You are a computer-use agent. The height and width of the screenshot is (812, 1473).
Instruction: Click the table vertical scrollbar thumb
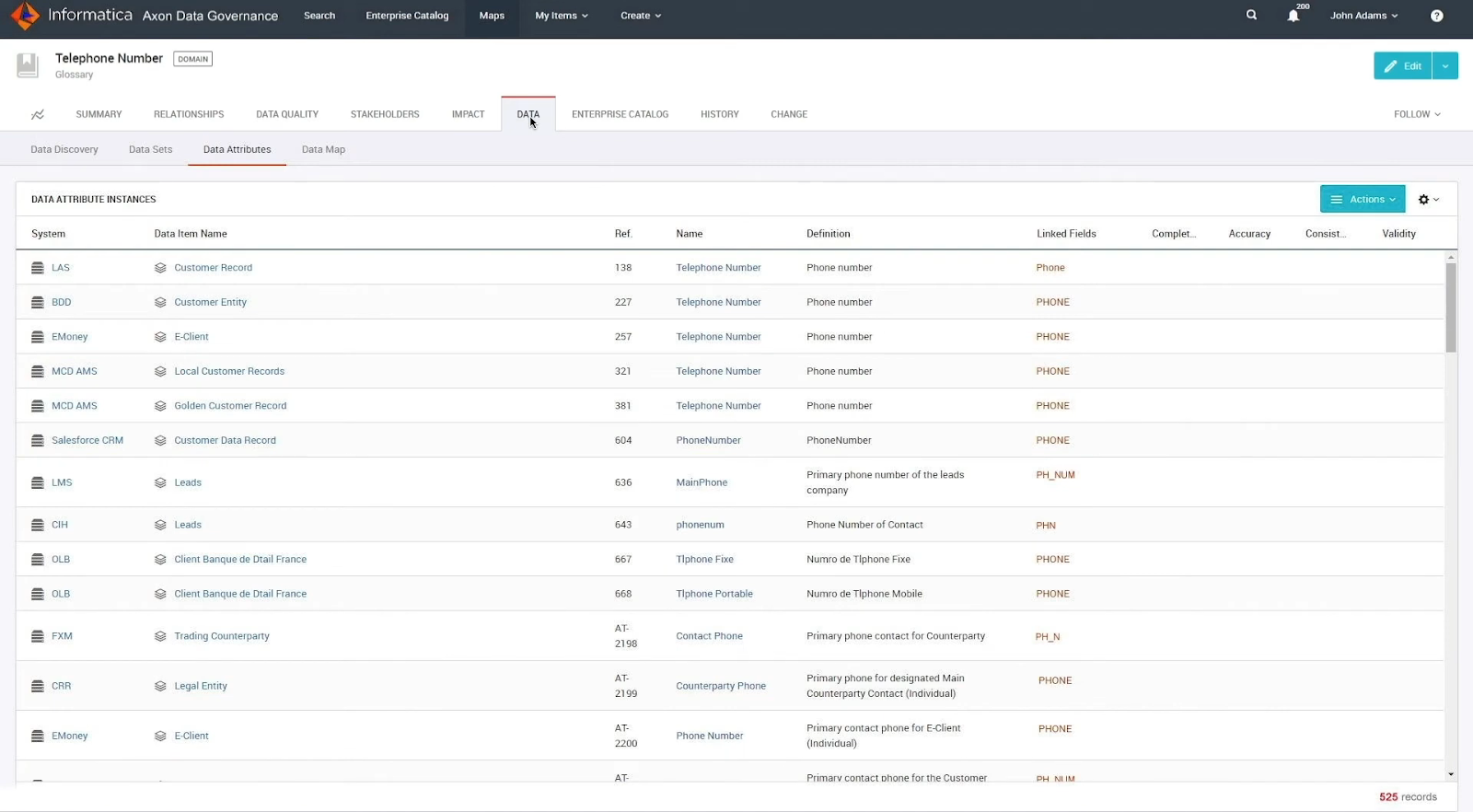pos(1451,307)
